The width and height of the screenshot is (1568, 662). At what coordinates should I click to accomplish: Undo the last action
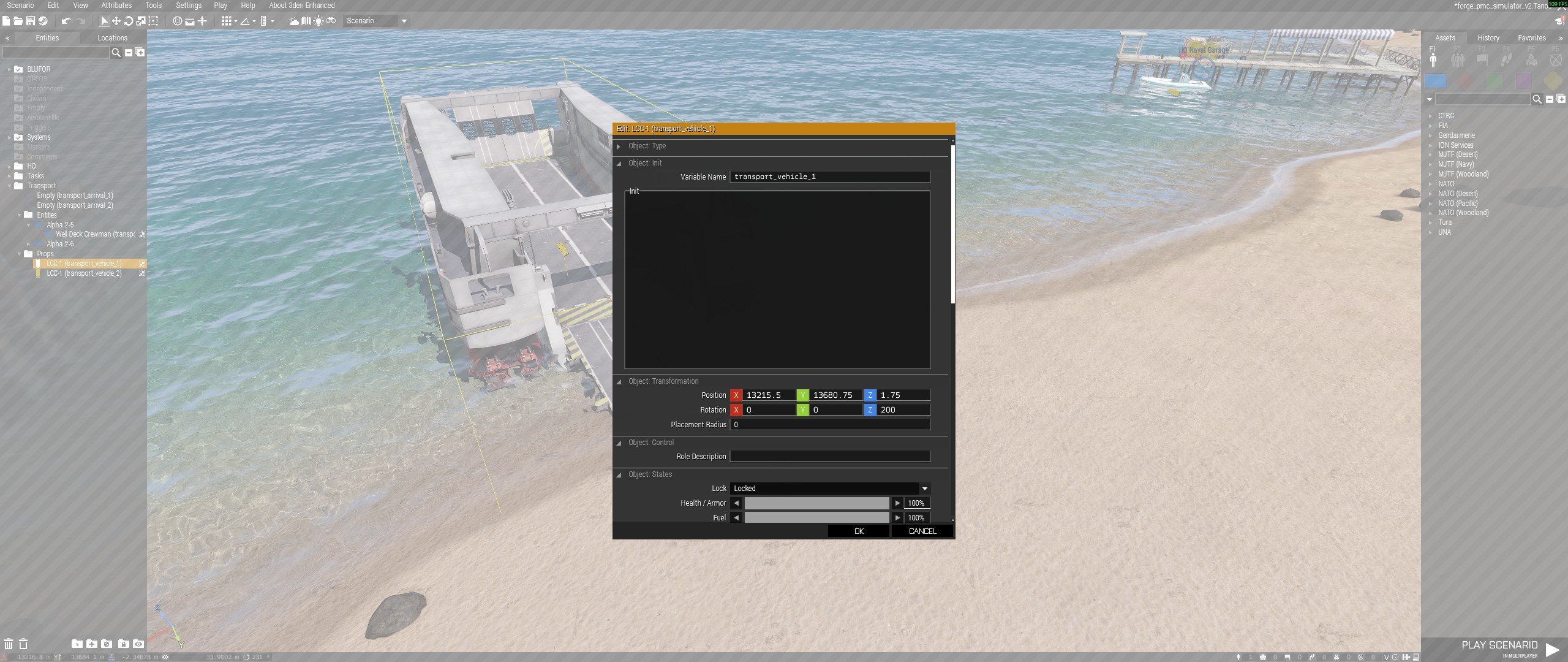[x=67, y=21]
